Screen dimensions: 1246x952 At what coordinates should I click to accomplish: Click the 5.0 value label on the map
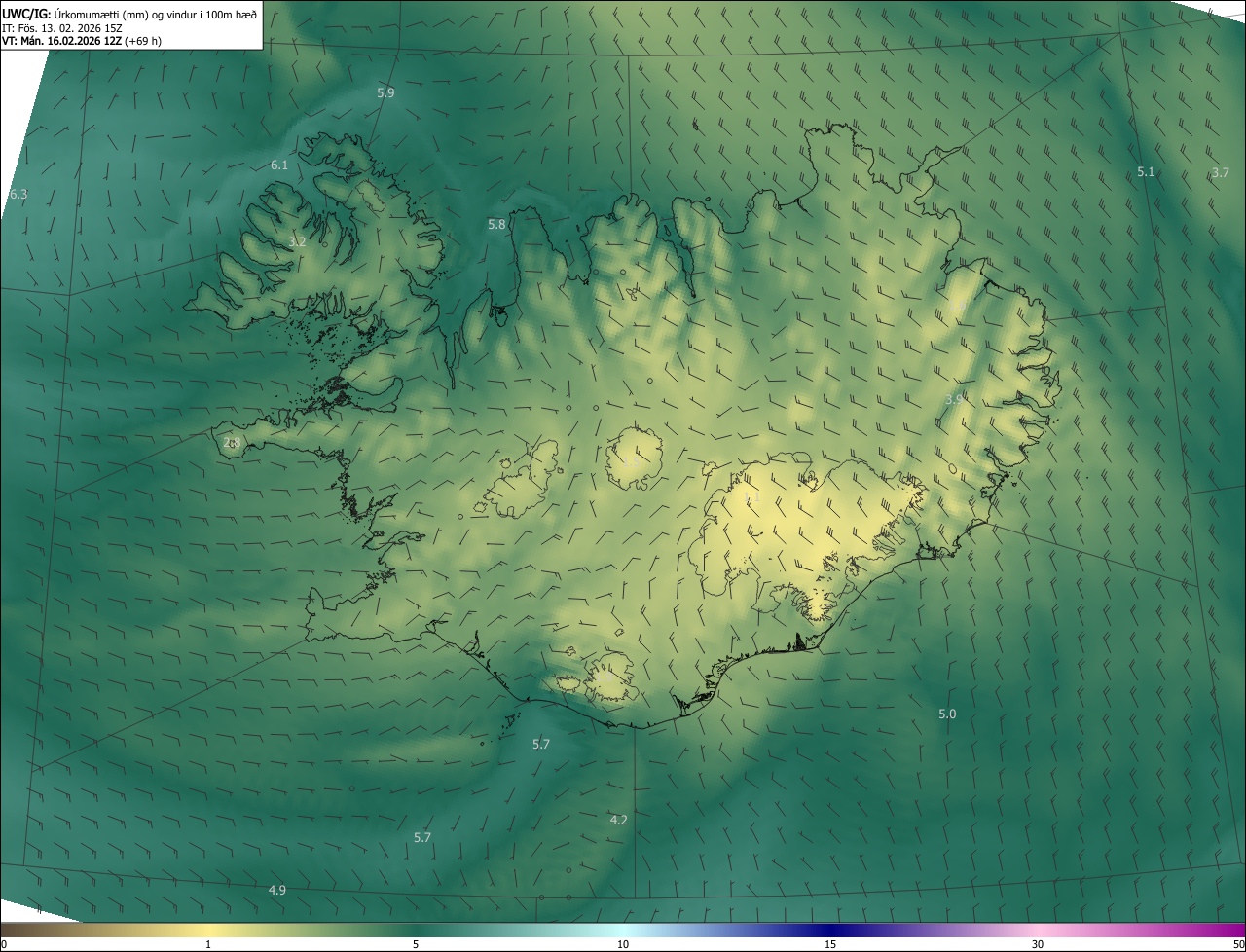coord(947,714)
